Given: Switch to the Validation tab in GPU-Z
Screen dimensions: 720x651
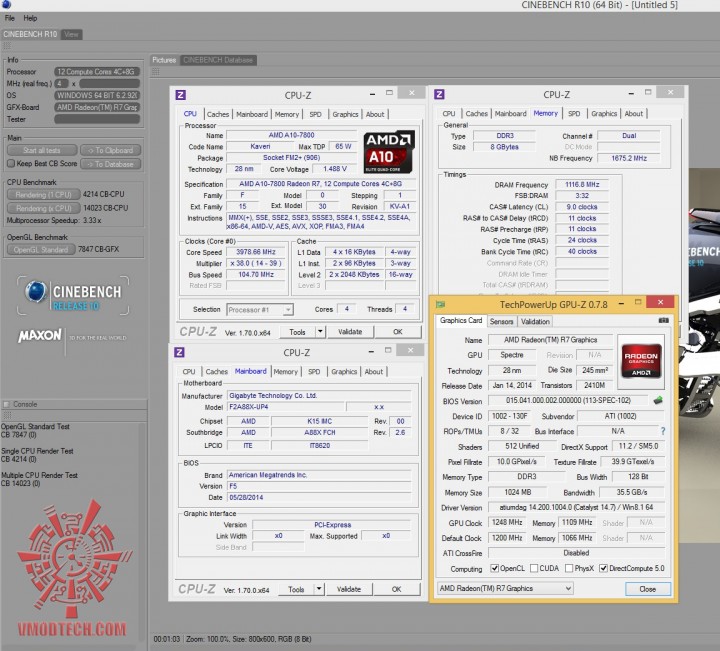Looking at the screenshot, I should [x=535, y=321].
